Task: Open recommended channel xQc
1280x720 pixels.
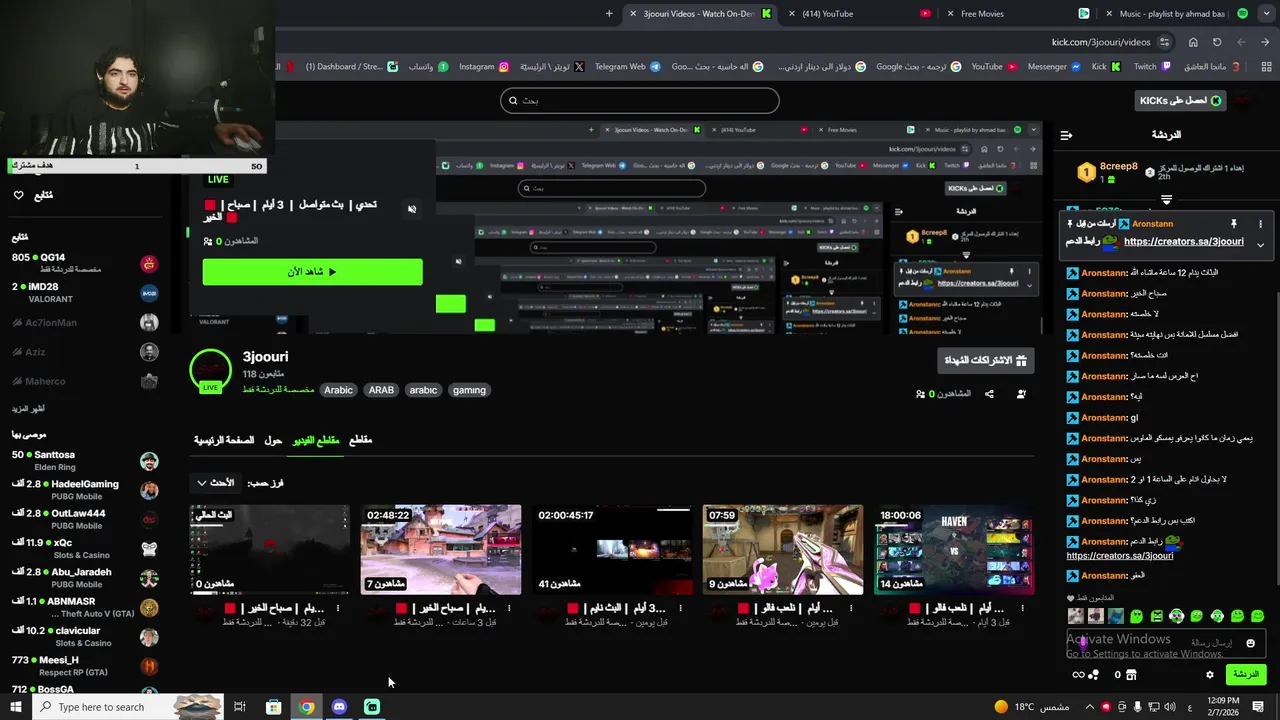Action: coord(85,549)
